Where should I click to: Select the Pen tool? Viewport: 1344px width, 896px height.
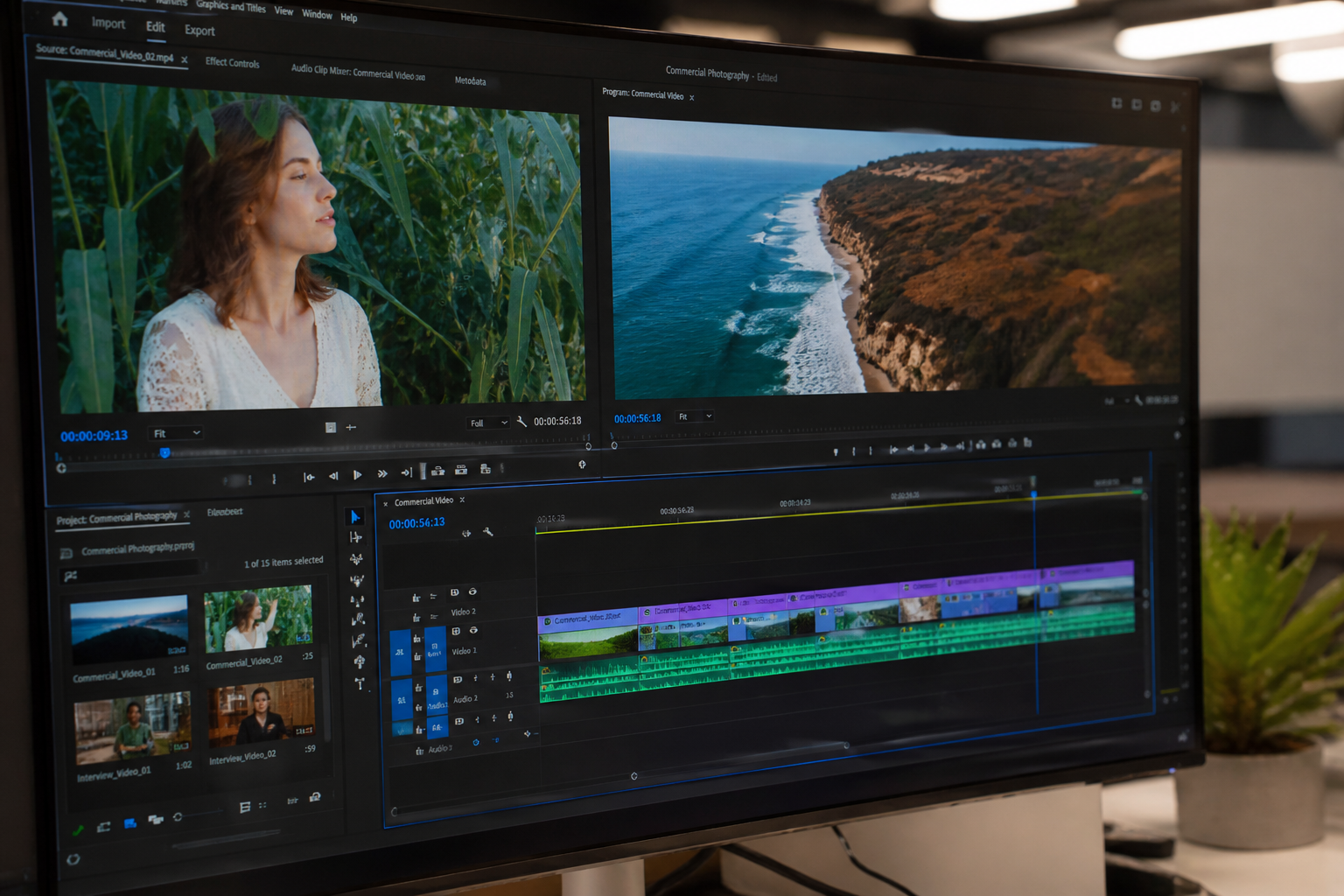tap(358, 620)
